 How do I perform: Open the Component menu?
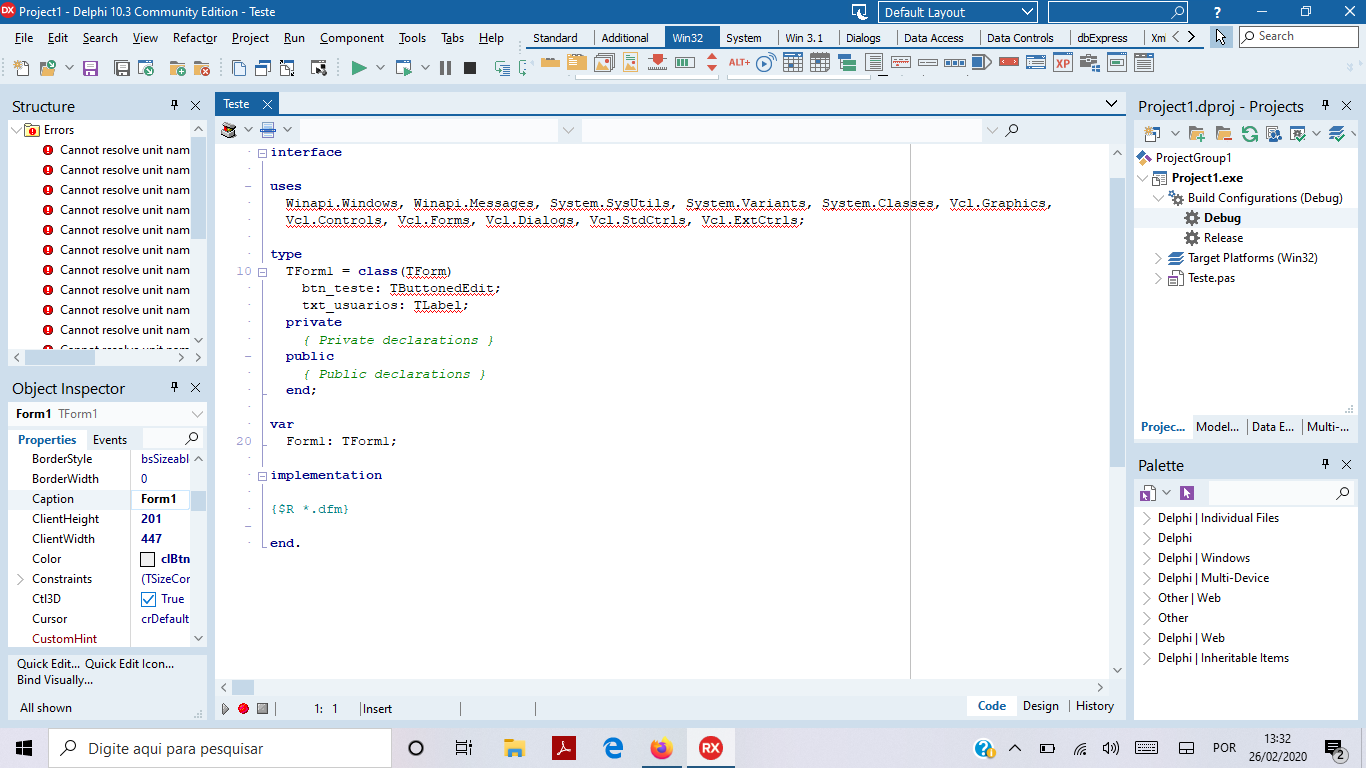(x=352, y=38)
